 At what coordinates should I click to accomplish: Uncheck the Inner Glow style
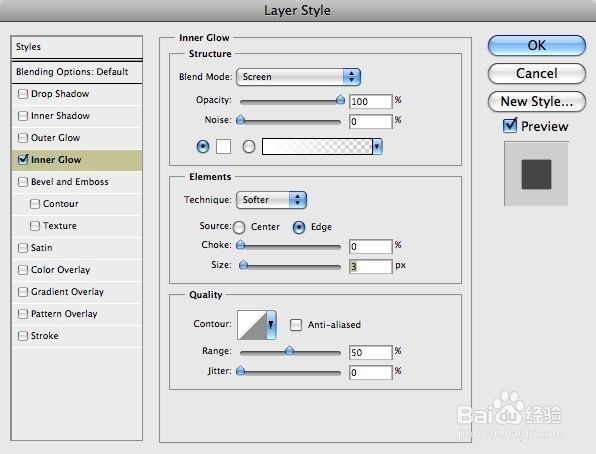[x=23, y=159]
